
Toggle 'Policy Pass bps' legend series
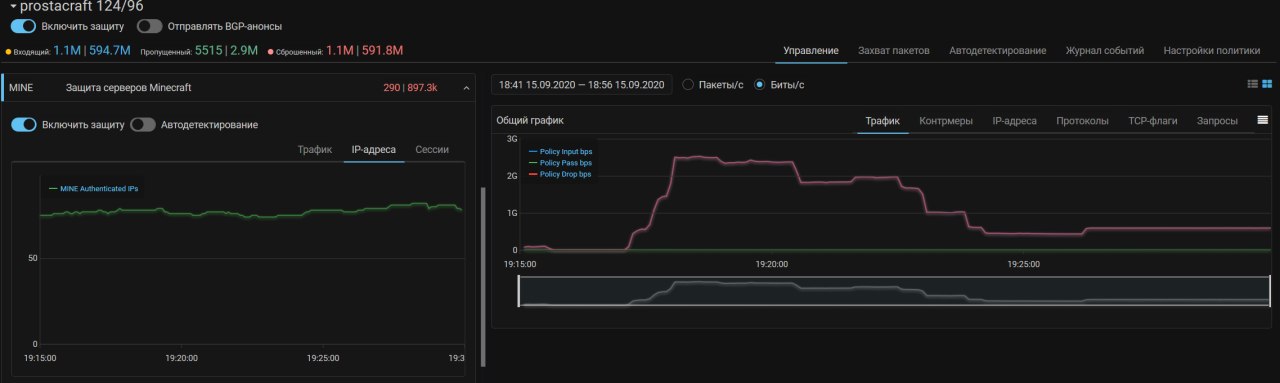coord(560,162)
